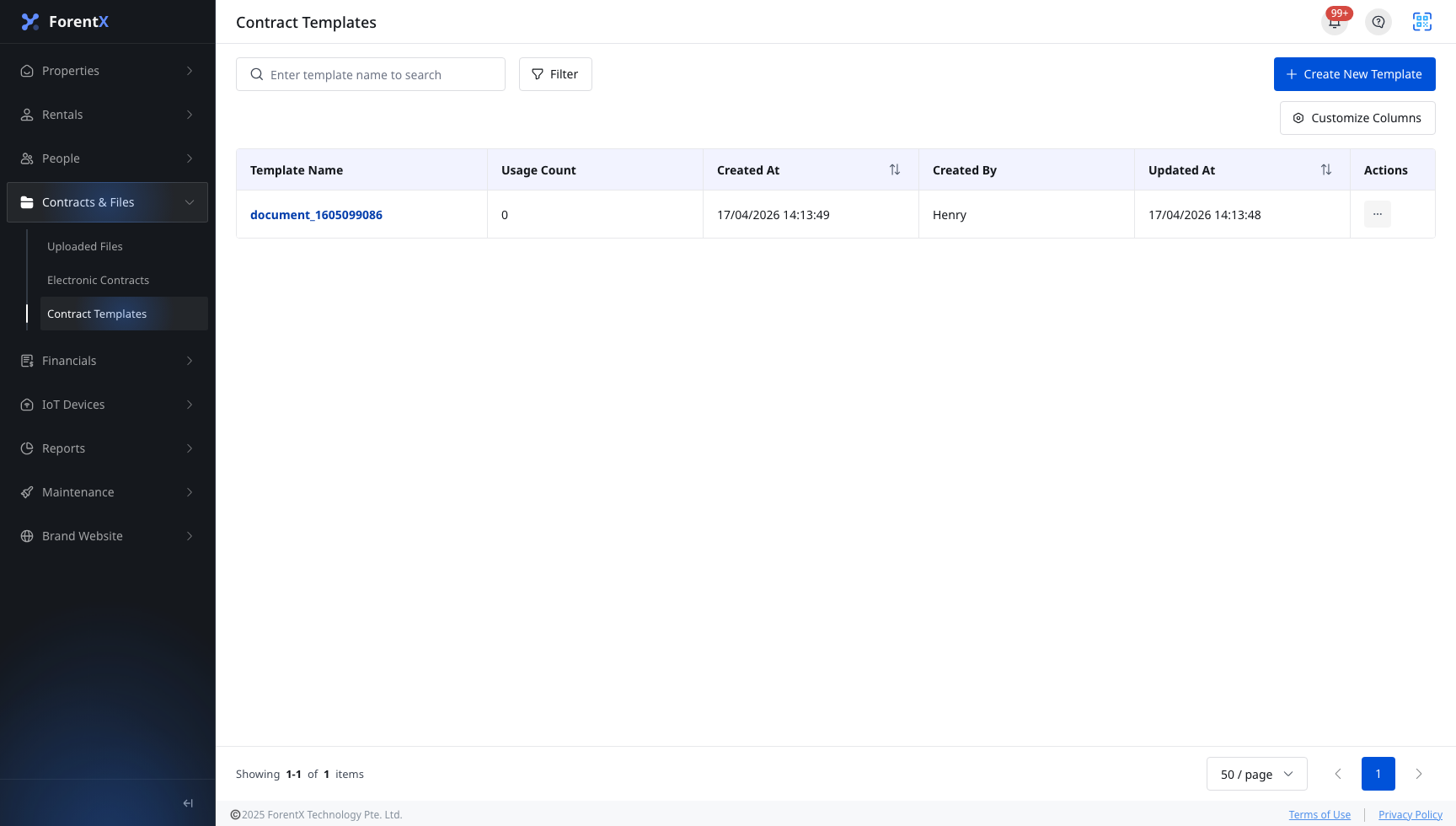Click the Properties house icon in the sidebar

[27, 71]
